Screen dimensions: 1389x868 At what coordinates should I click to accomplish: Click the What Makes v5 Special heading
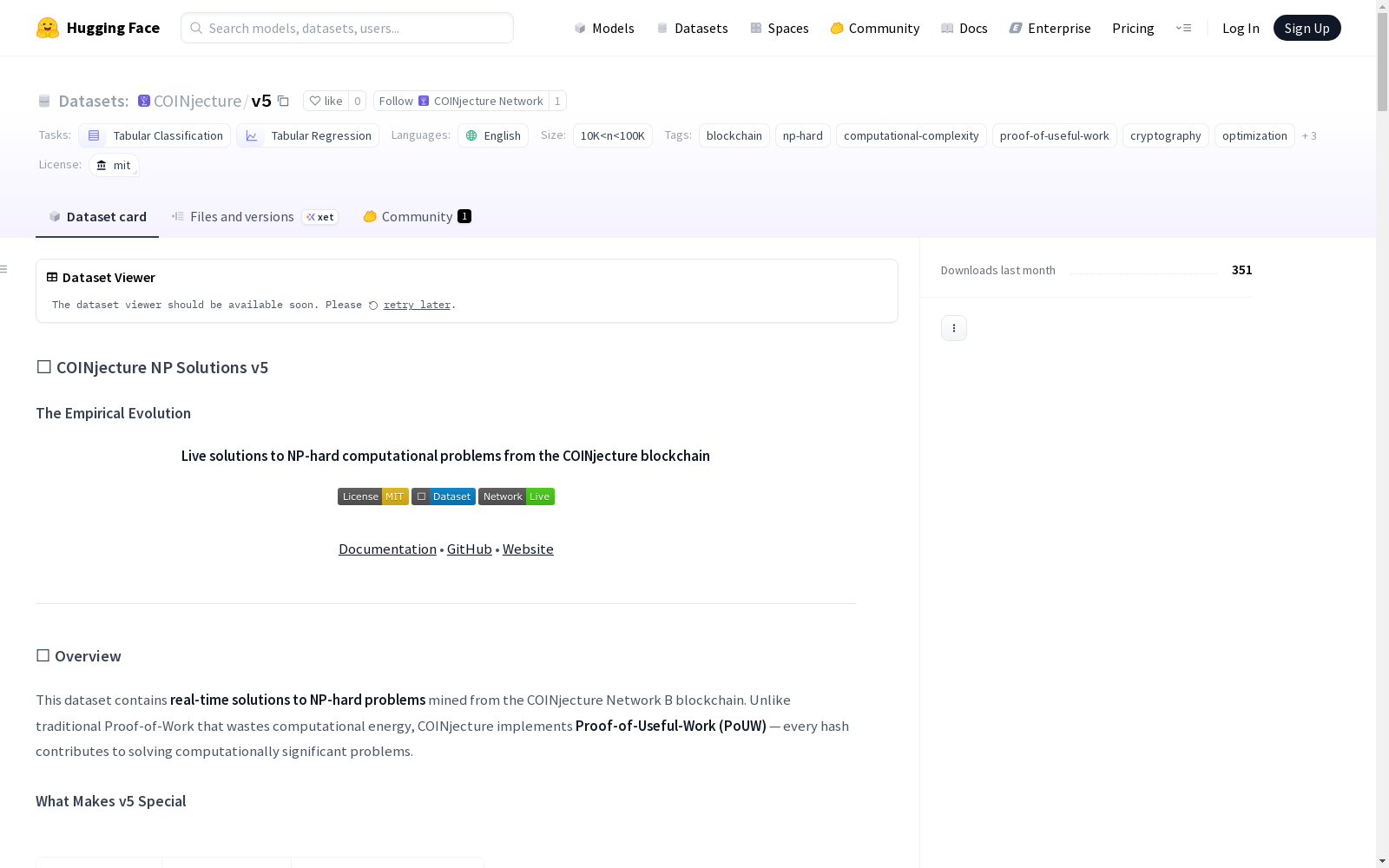point(110,801)
